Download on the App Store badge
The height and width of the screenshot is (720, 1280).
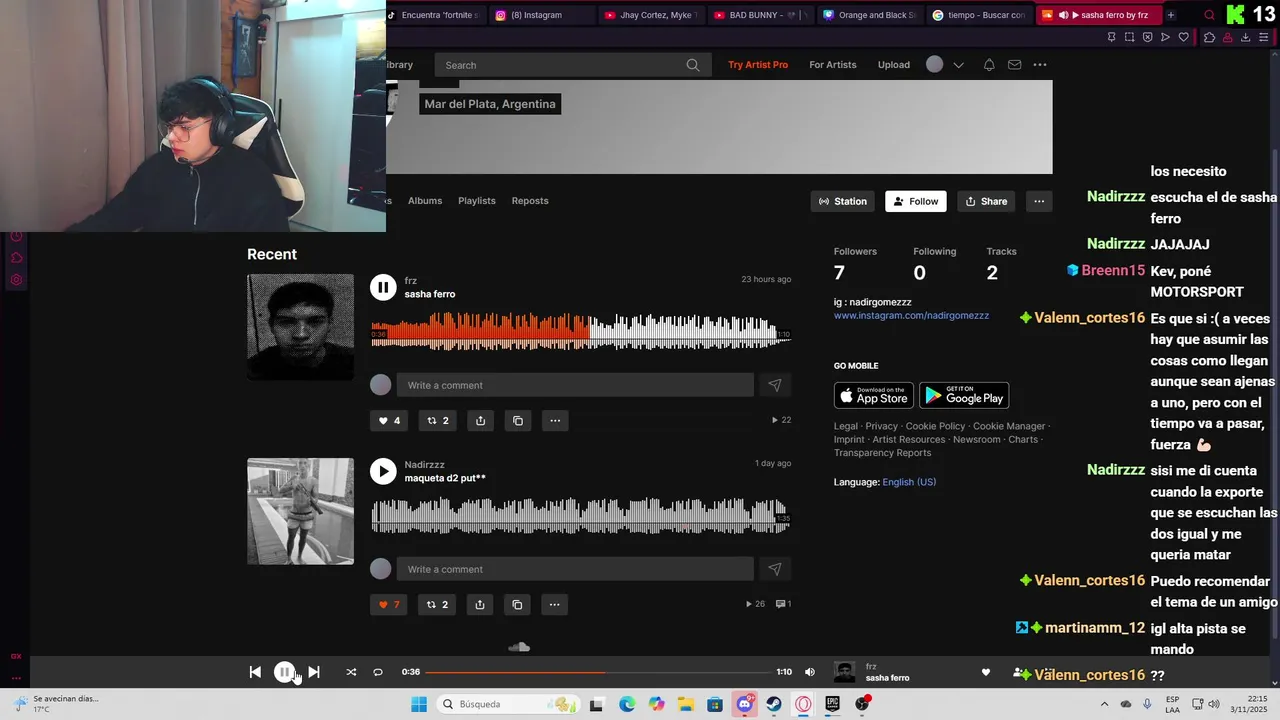point(874,395)
